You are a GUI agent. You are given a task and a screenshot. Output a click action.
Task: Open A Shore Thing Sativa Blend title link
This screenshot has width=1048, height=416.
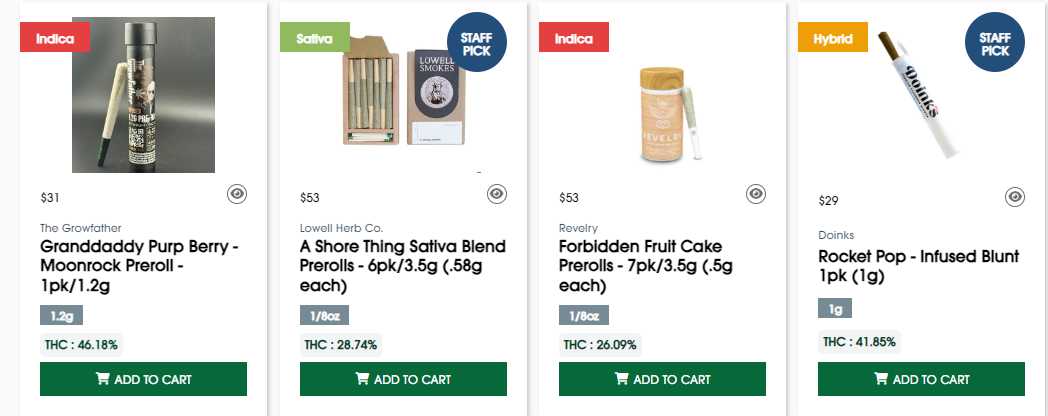403,266
